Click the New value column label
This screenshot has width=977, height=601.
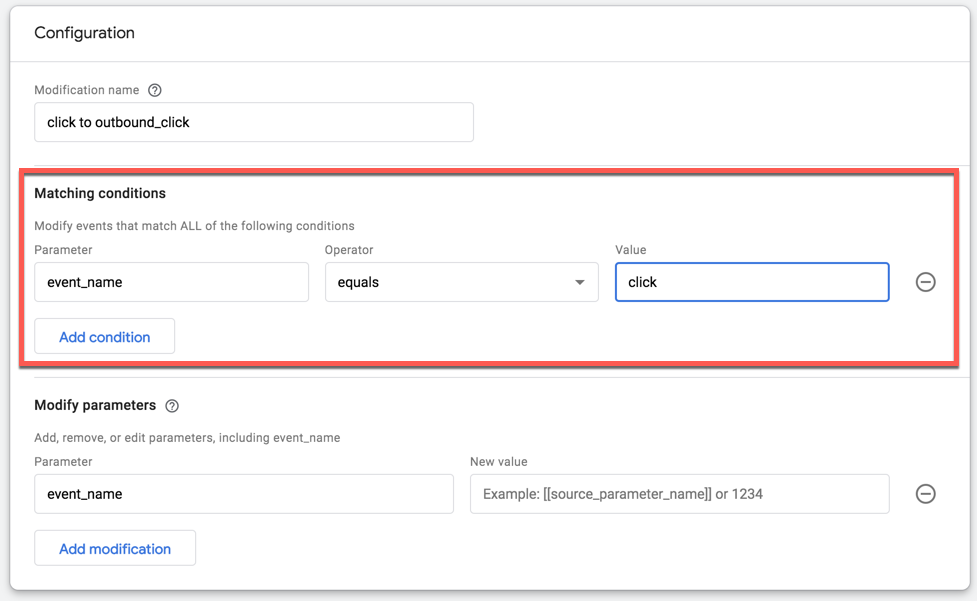498,462
